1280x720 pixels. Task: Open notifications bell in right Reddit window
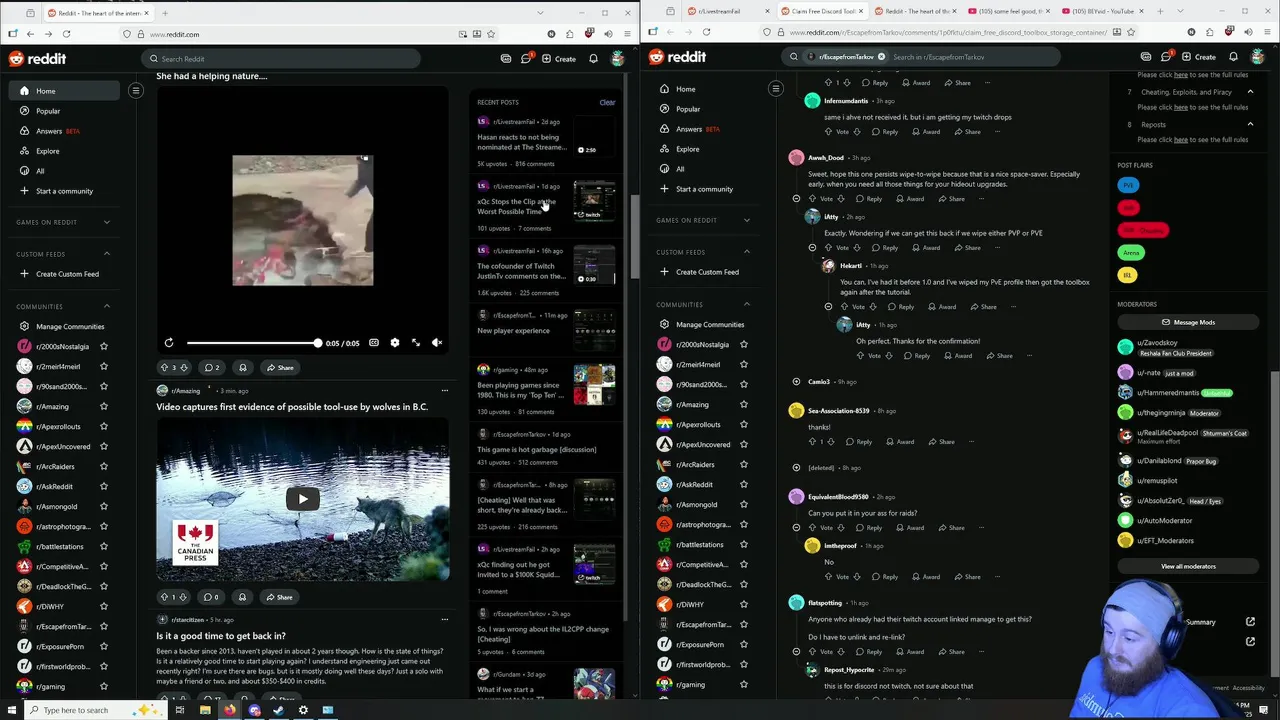click(1233, 57)
